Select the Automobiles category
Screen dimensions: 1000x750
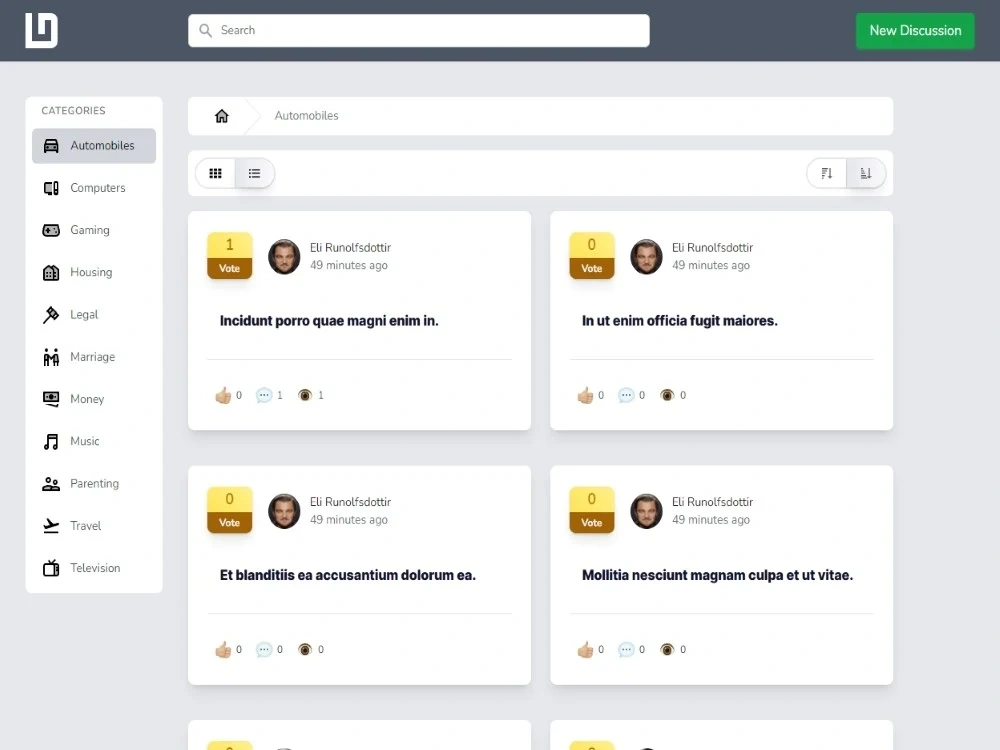click(x=94, y=145)
